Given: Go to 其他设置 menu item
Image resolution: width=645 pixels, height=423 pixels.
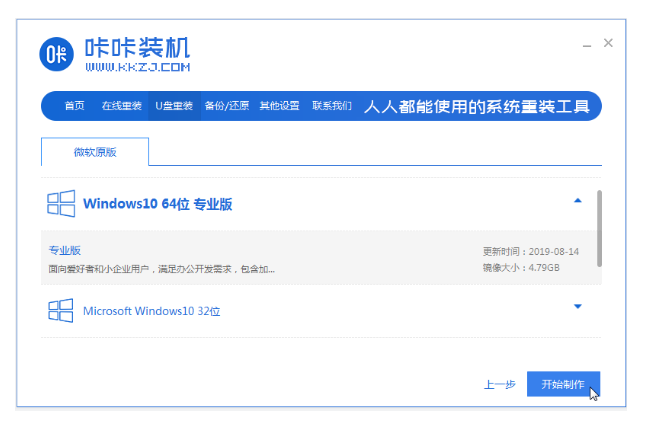Looking at the screenshot, I should (x=279, y=106).
